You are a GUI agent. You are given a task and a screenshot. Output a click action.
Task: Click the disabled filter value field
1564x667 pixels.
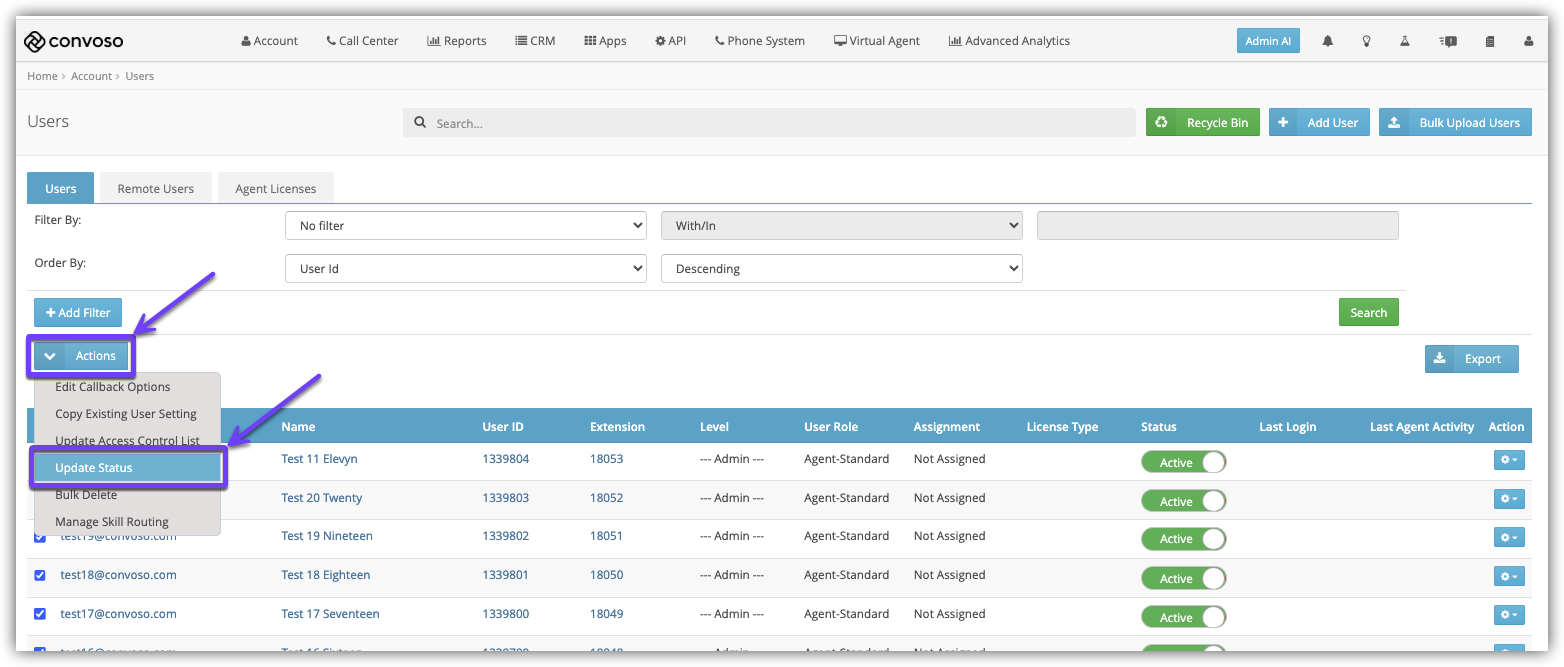point(1217,226)
